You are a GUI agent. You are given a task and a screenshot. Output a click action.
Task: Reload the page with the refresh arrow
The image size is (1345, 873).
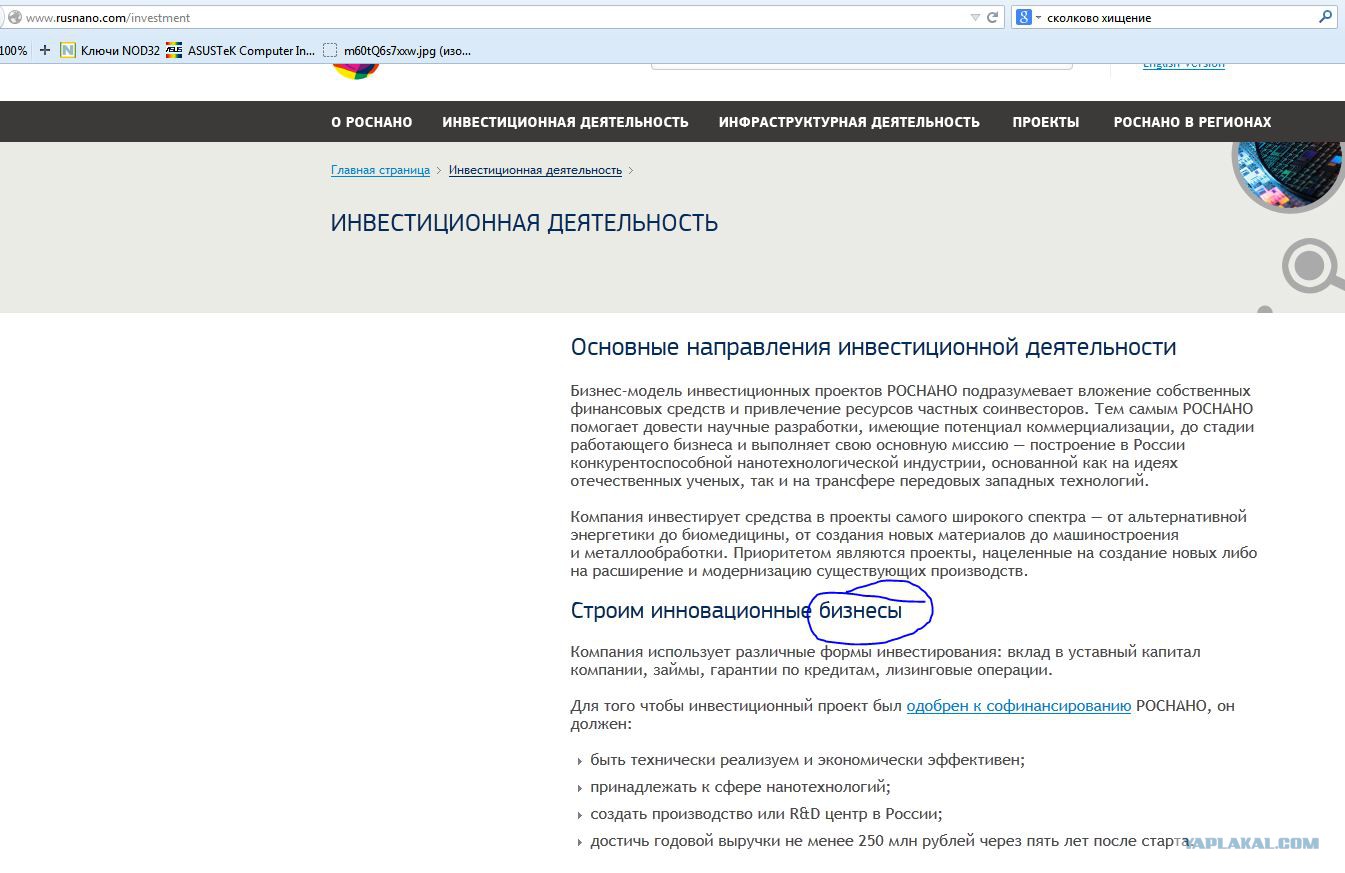point(993,17)
